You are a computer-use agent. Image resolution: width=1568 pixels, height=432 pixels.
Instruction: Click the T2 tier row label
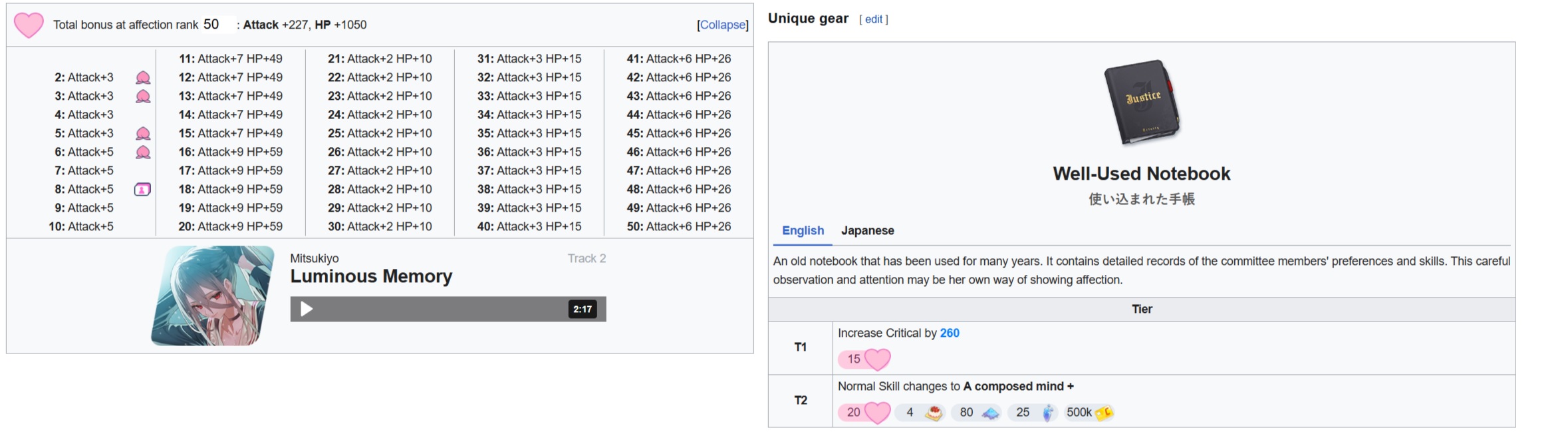pos(800,400)
